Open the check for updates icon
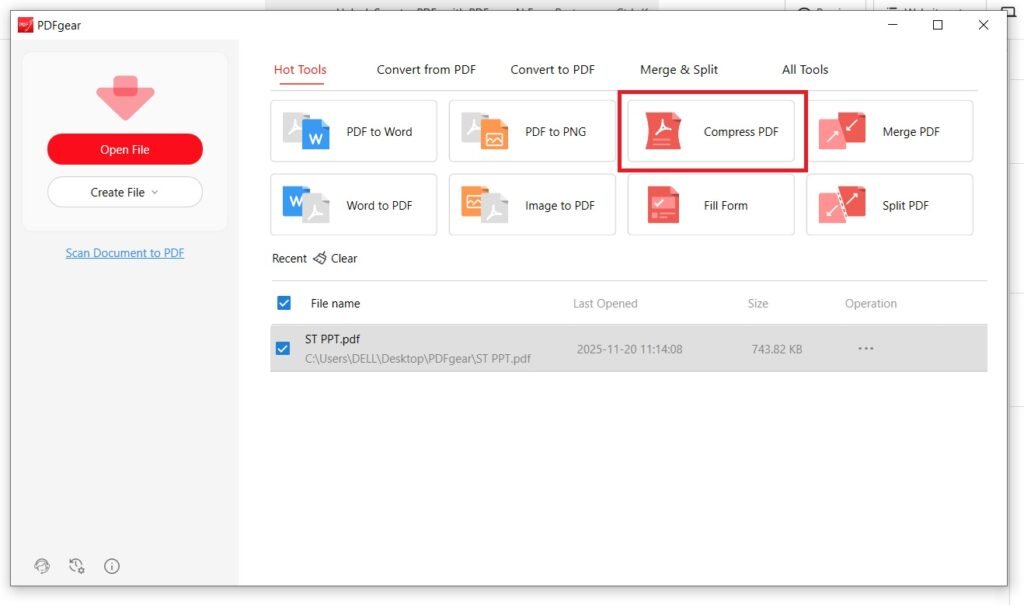Screen dimensions: 1024x605 coord(77,566)
